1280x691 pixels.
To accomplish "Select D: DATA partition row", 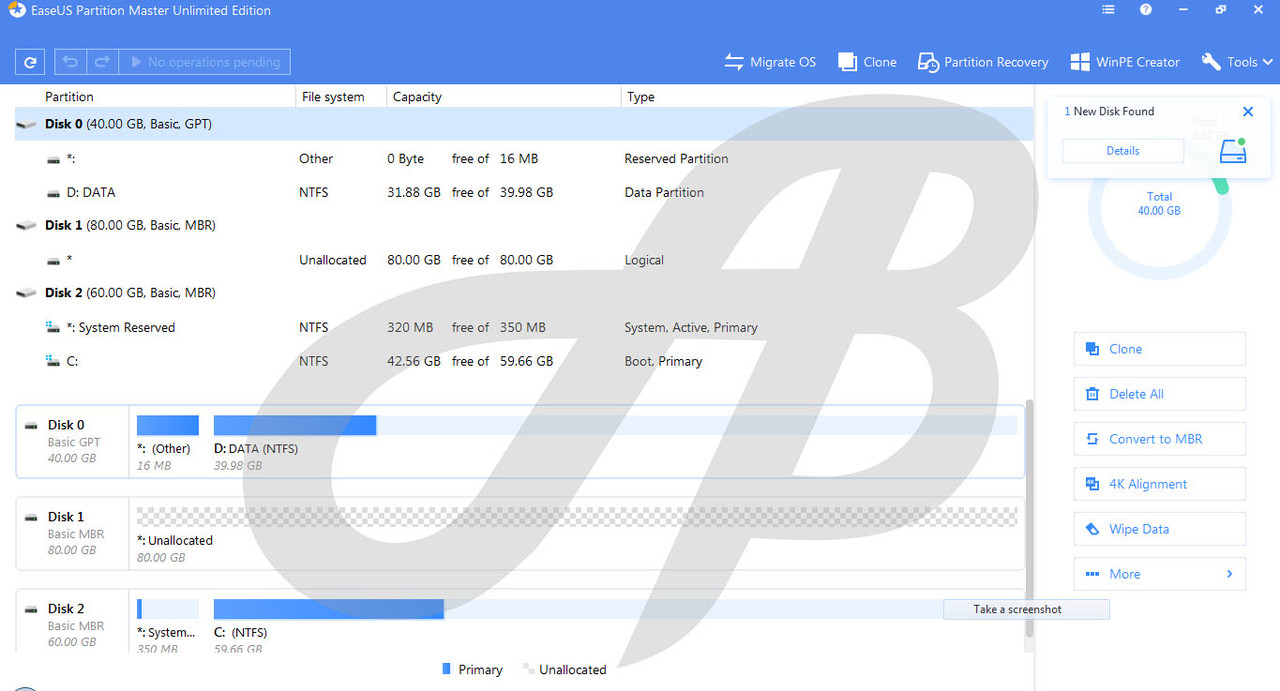I will pyautogui.click(x=524, y=192).
